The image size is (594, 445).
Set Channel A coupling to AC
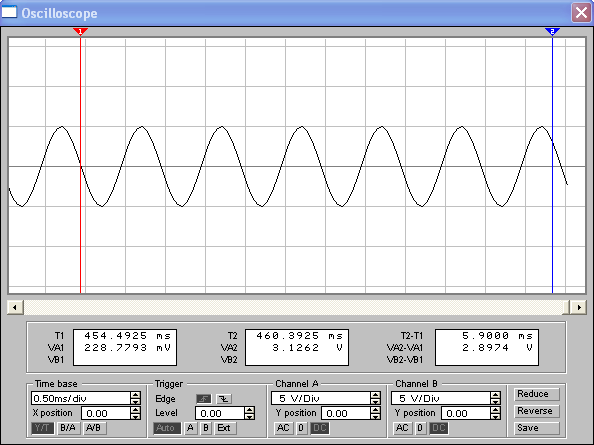point(283,428)
